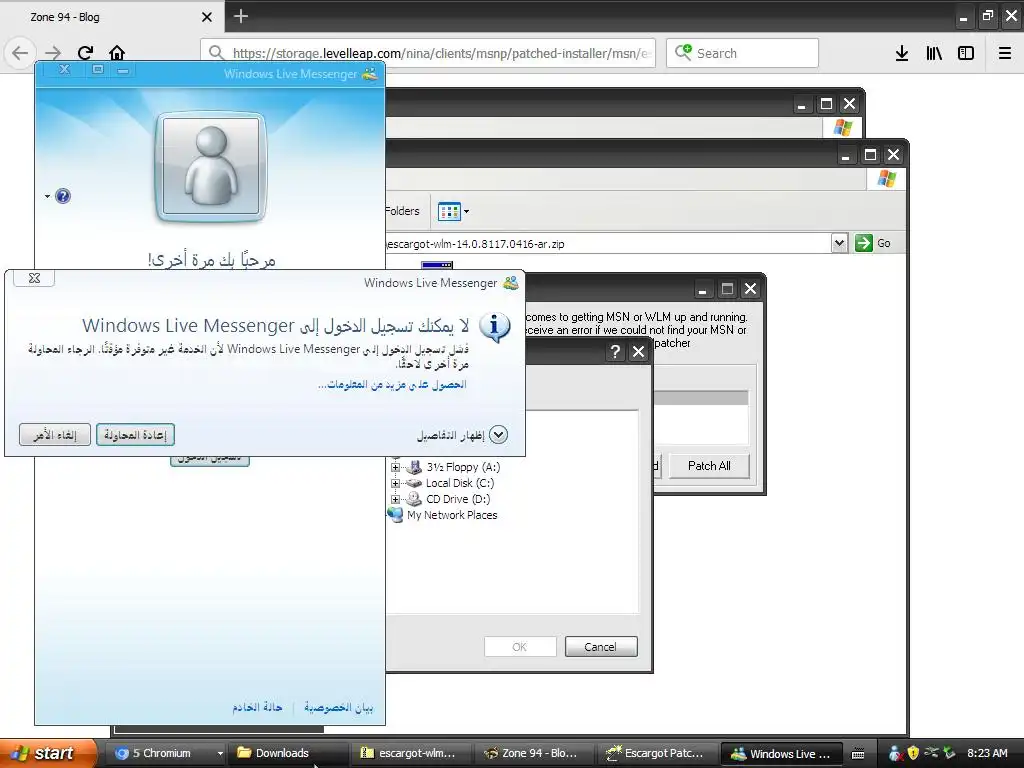
Task: Select Local Disk (C:) in folder tree
Action: point(460,483)
